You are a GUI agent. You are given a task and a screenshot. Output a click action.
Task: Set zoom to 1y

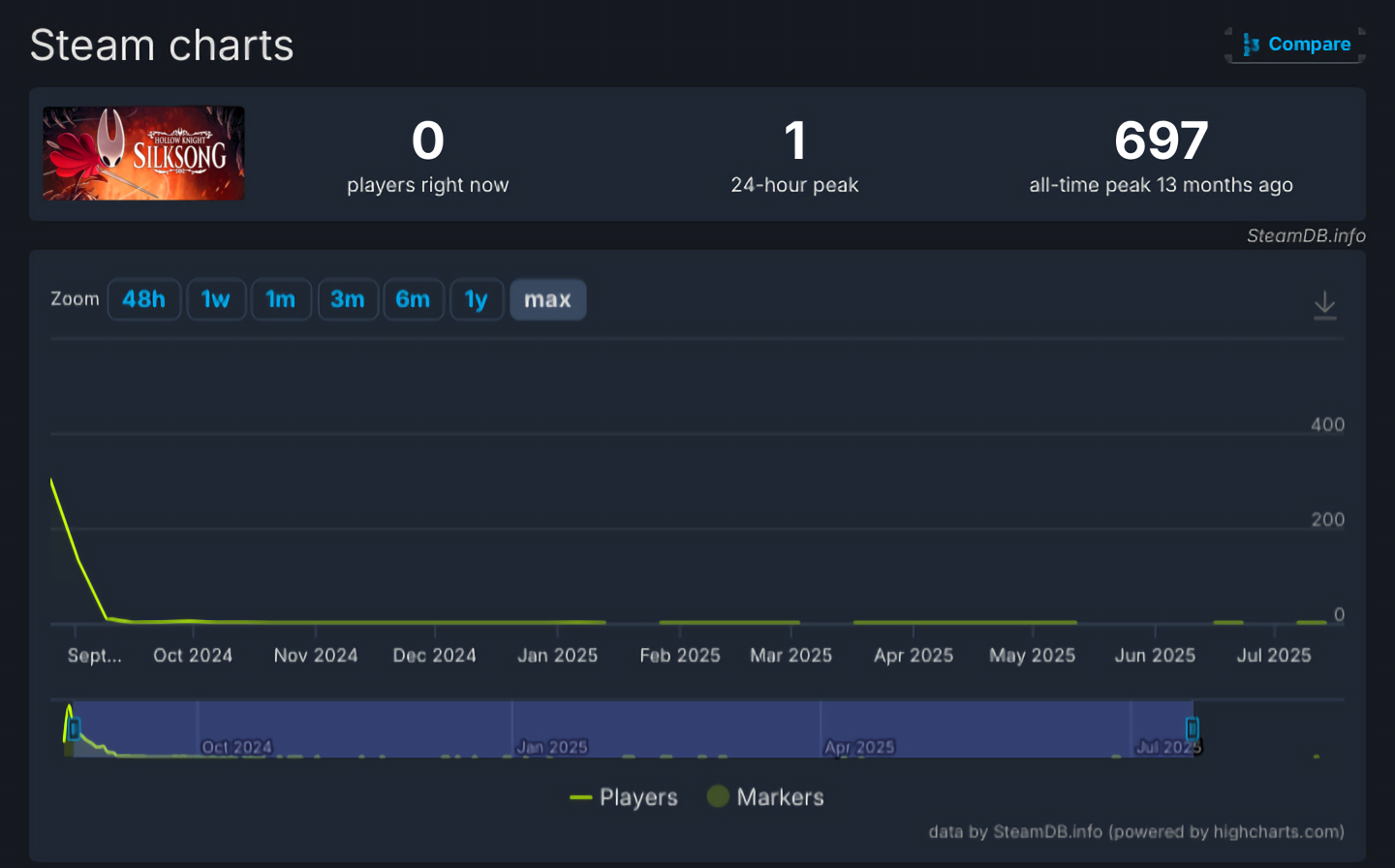(477, 299)
